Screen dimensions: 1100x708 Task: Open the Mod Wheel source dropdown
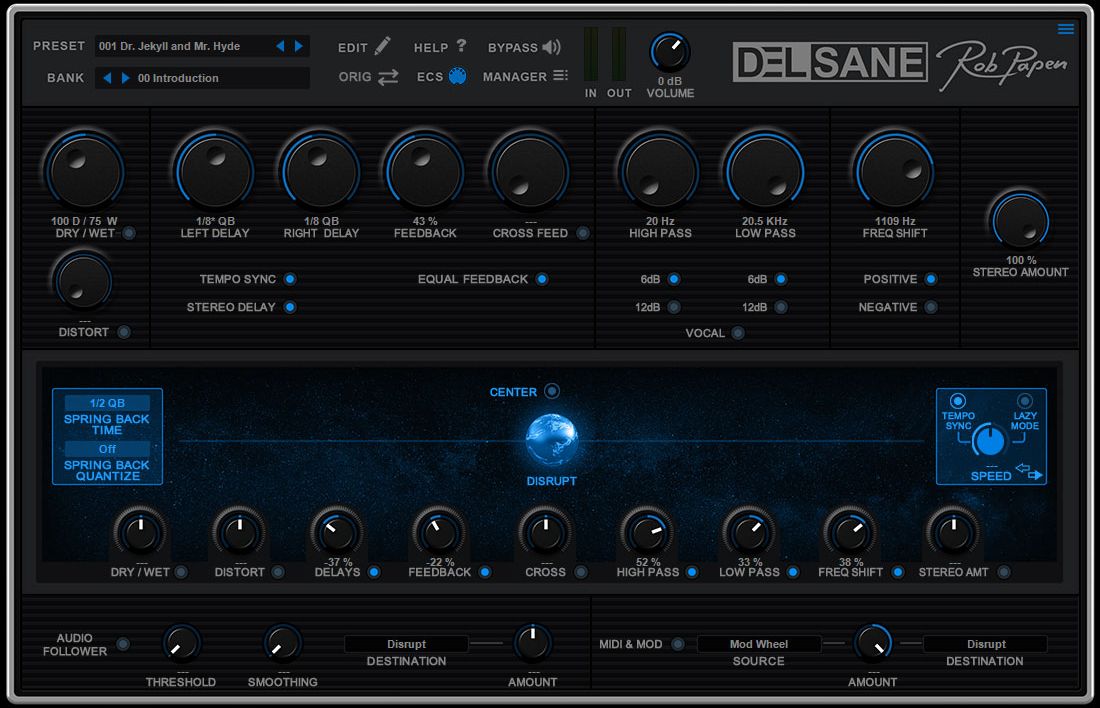click(x=758, y=644)
